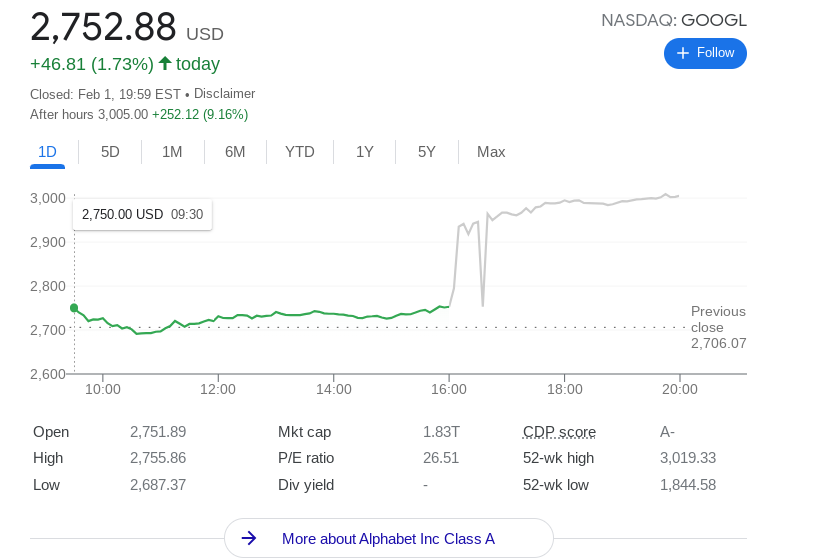The image size is (825, 559).
Task: Click the High value 2,755.86
Action: click(x=158, y=458)
